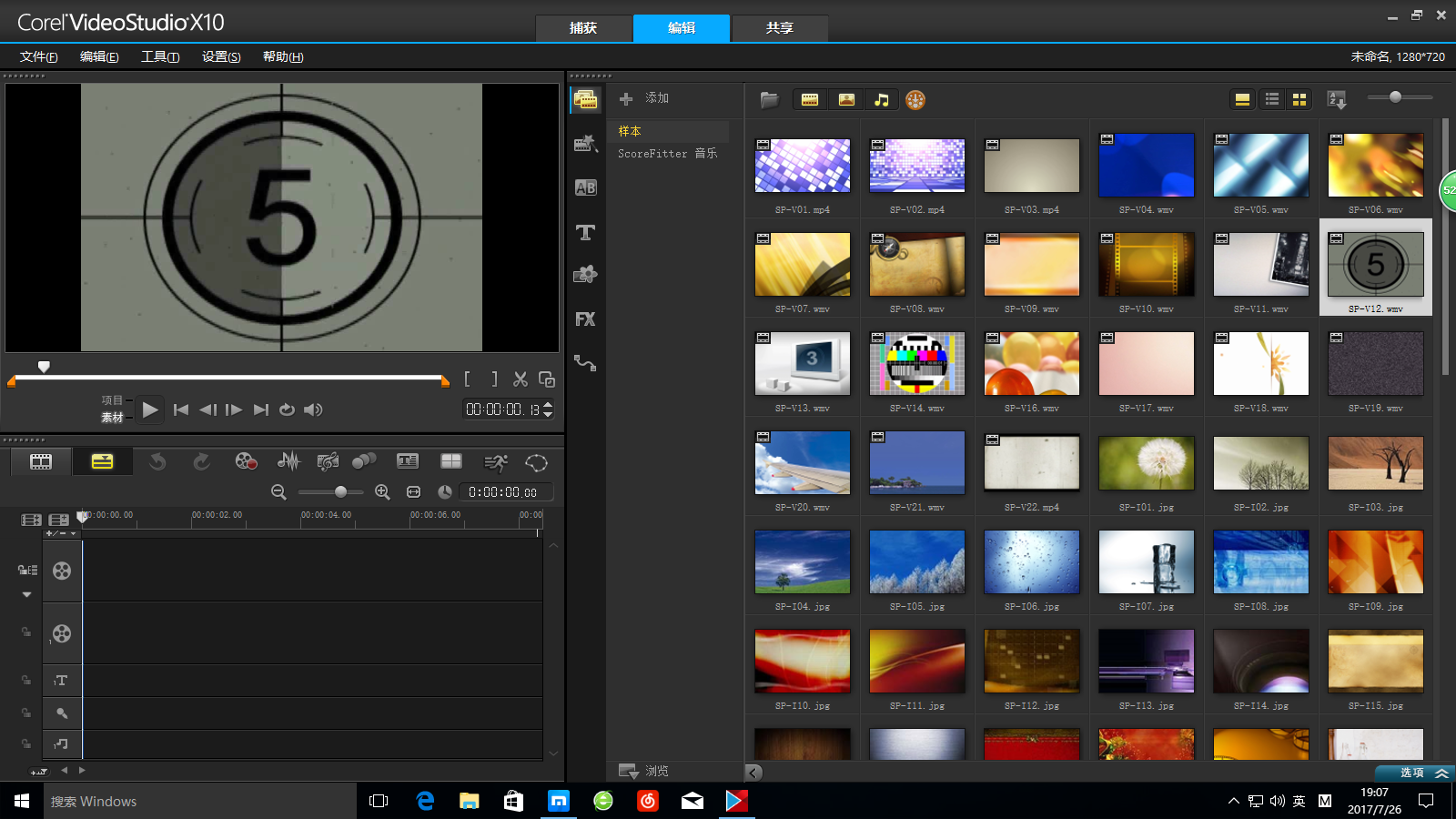Viewport: 1456px width, 819px height.
Task: Click the 浏览 browse button
Action: [644, 771]
